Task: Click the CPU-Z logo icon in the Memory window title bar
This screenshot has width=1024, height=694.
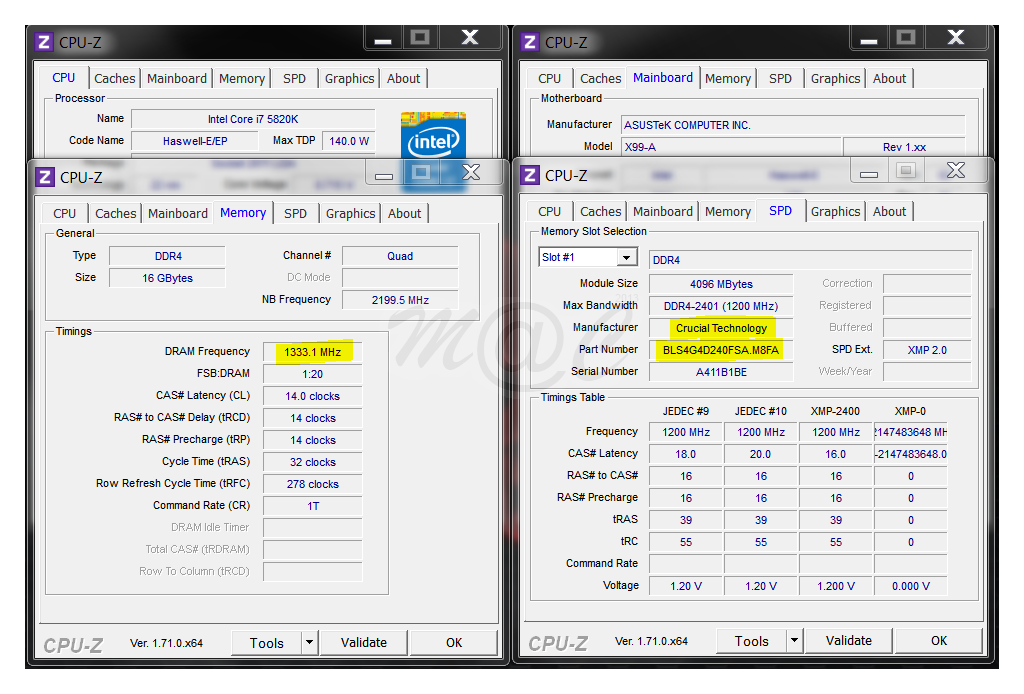Action: pyautogui.click(x=44, y=177)
